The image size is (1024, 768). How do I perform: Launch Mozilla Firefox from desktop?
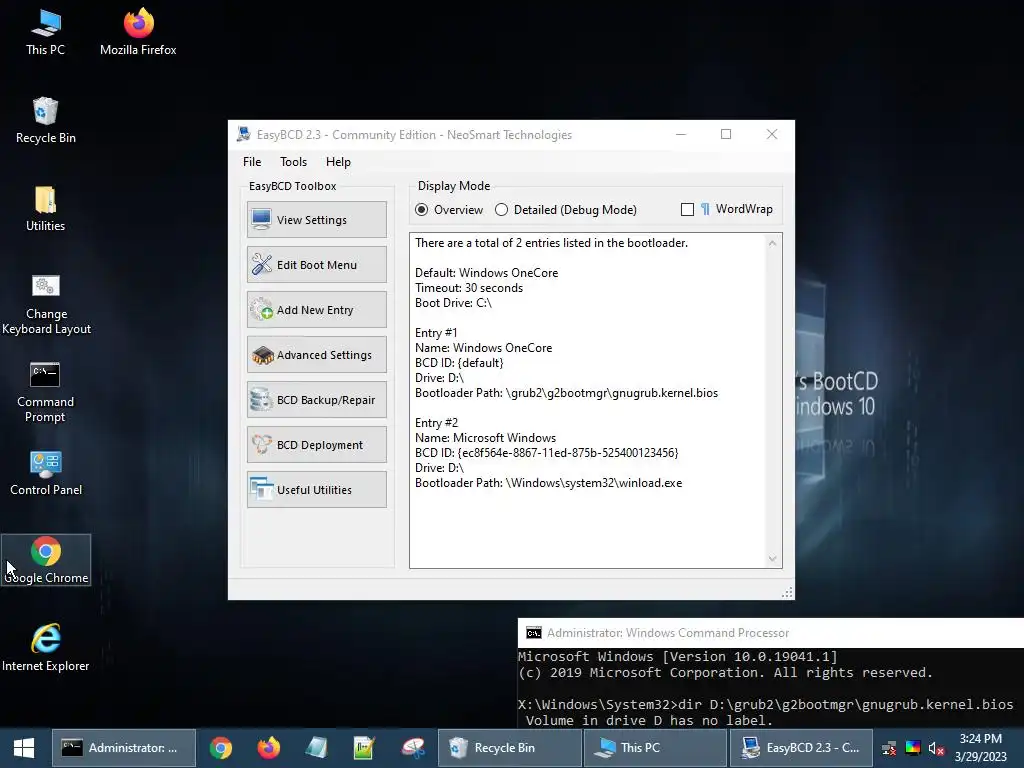point(138,33)
